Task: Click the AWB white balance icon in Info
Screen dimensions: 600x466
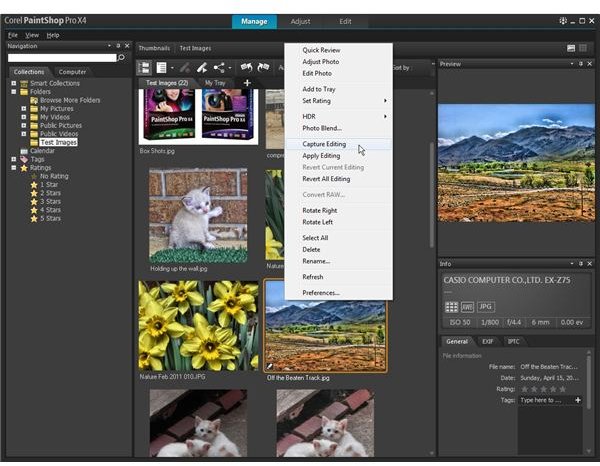Action: 467,307
